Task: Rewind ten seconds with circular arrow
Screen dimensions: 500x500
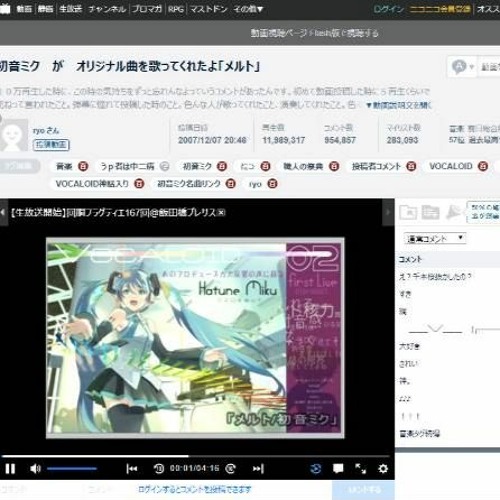Action: coord(159,469)
